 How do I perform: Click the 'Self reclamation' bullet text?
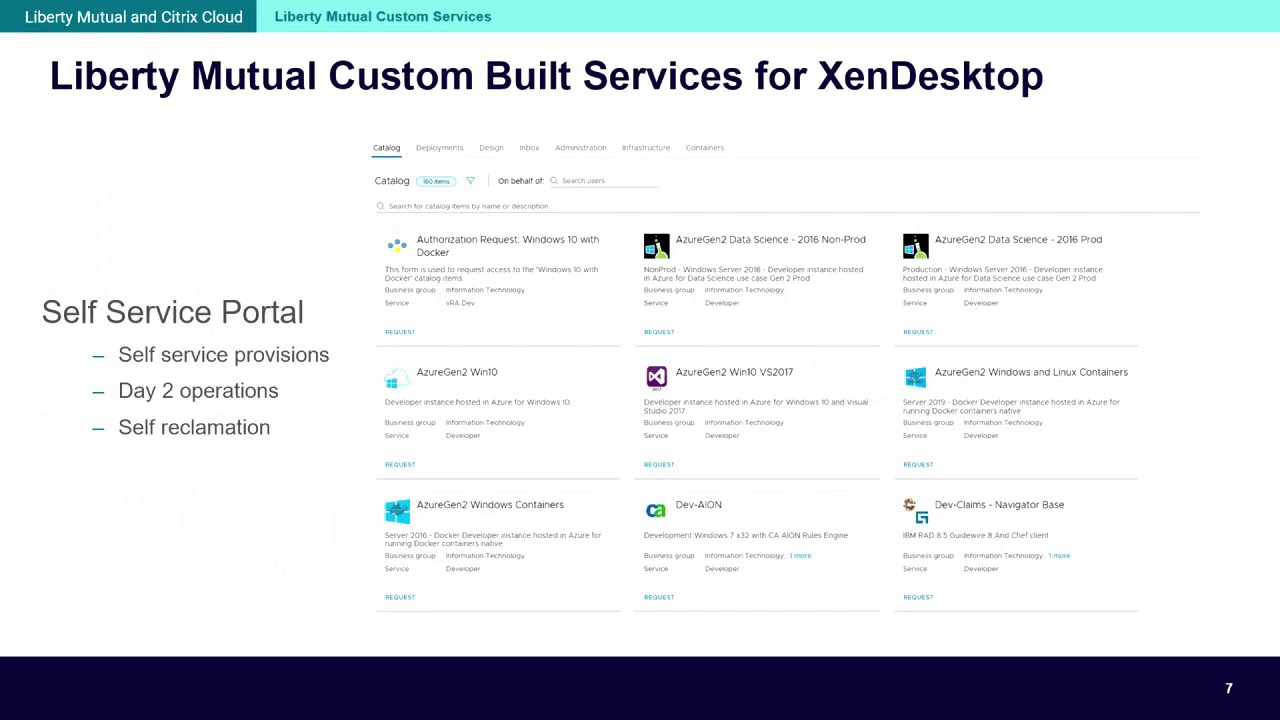point(194,427)
